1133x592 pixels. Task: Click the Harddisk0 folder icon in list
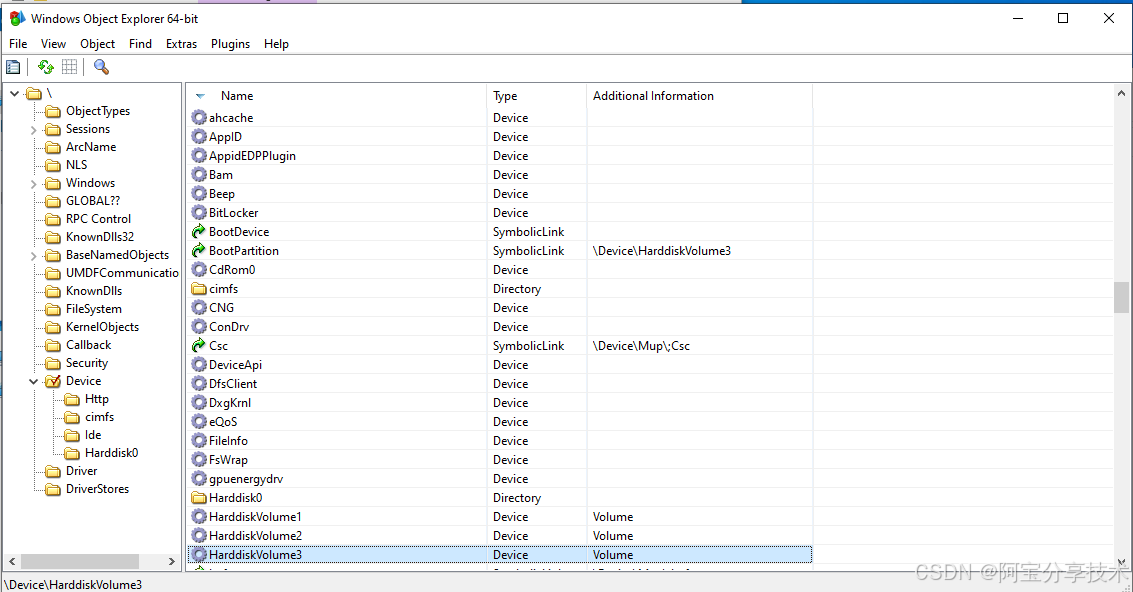(x=199, y=497)
